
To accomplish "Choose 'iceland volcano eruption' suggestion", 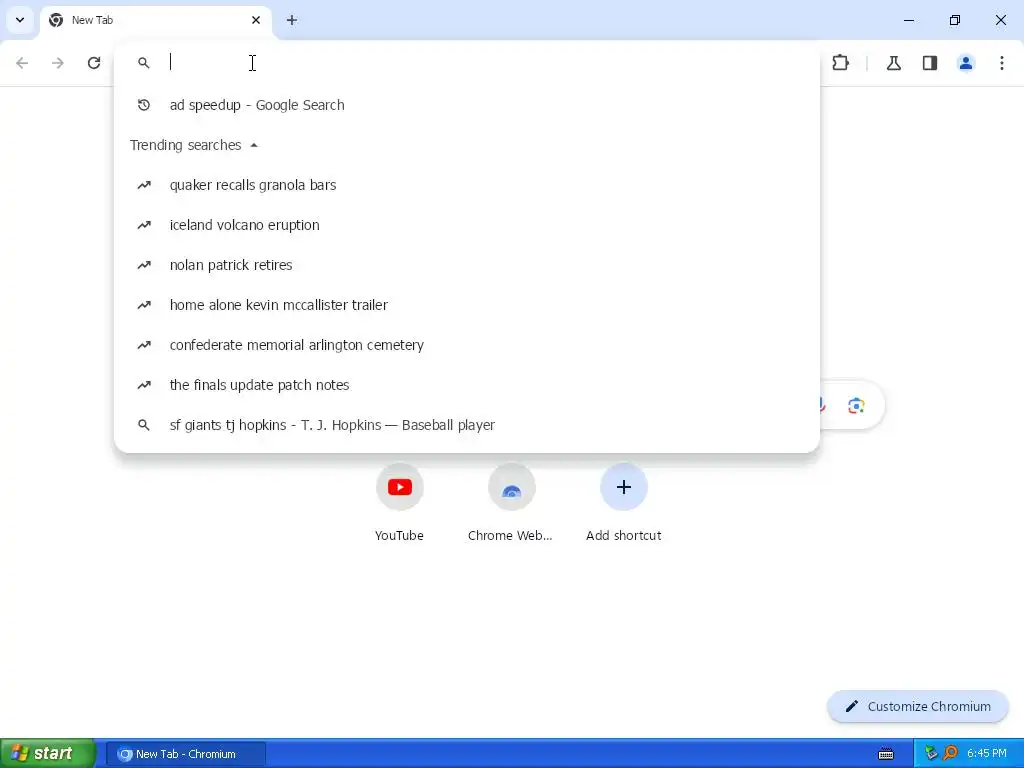I will click(x=466, y=225).
